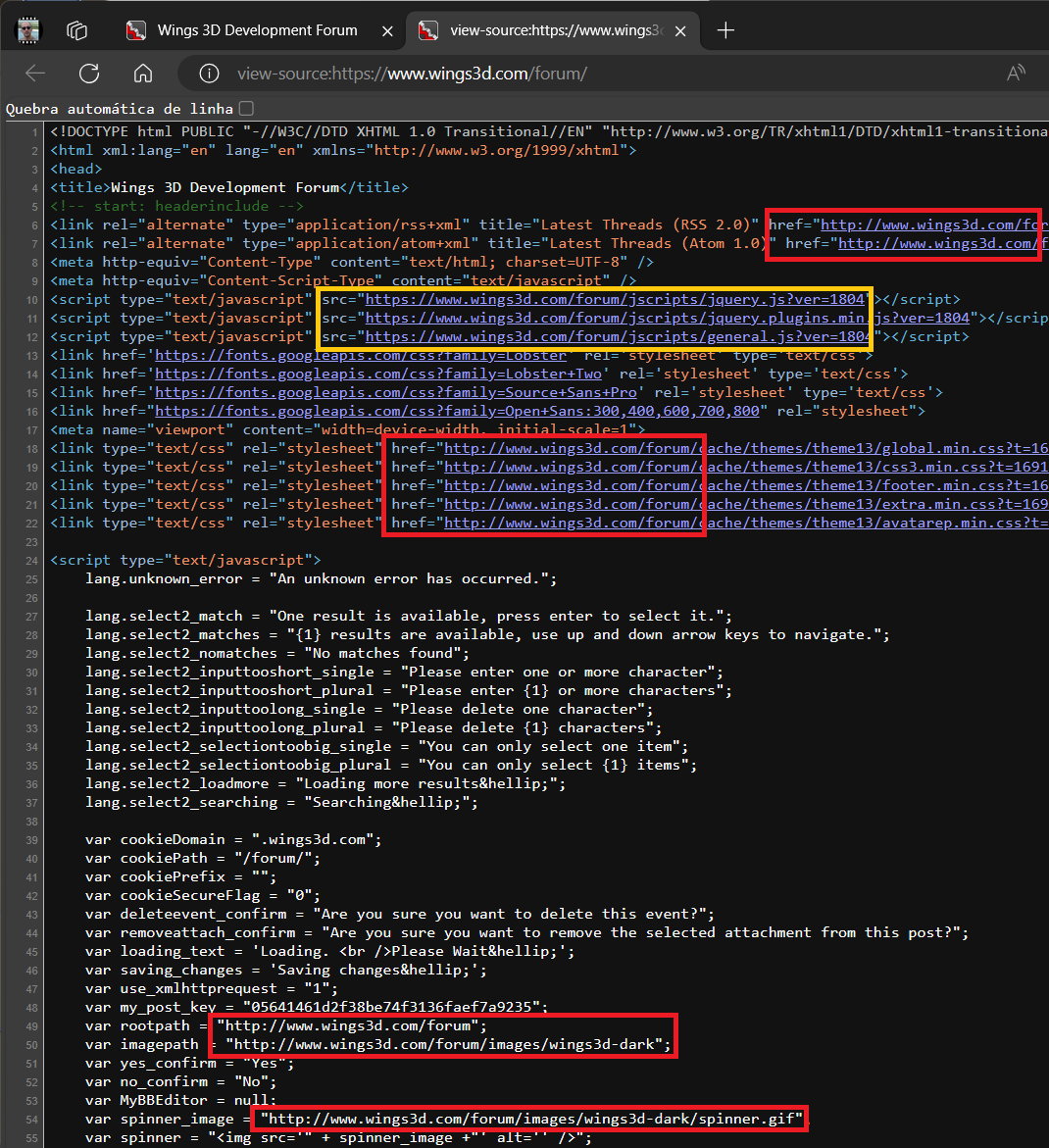Open the Open+Sans font stylesheet link
Viewport: 1049px width, 1148px height.
point(457,412)
